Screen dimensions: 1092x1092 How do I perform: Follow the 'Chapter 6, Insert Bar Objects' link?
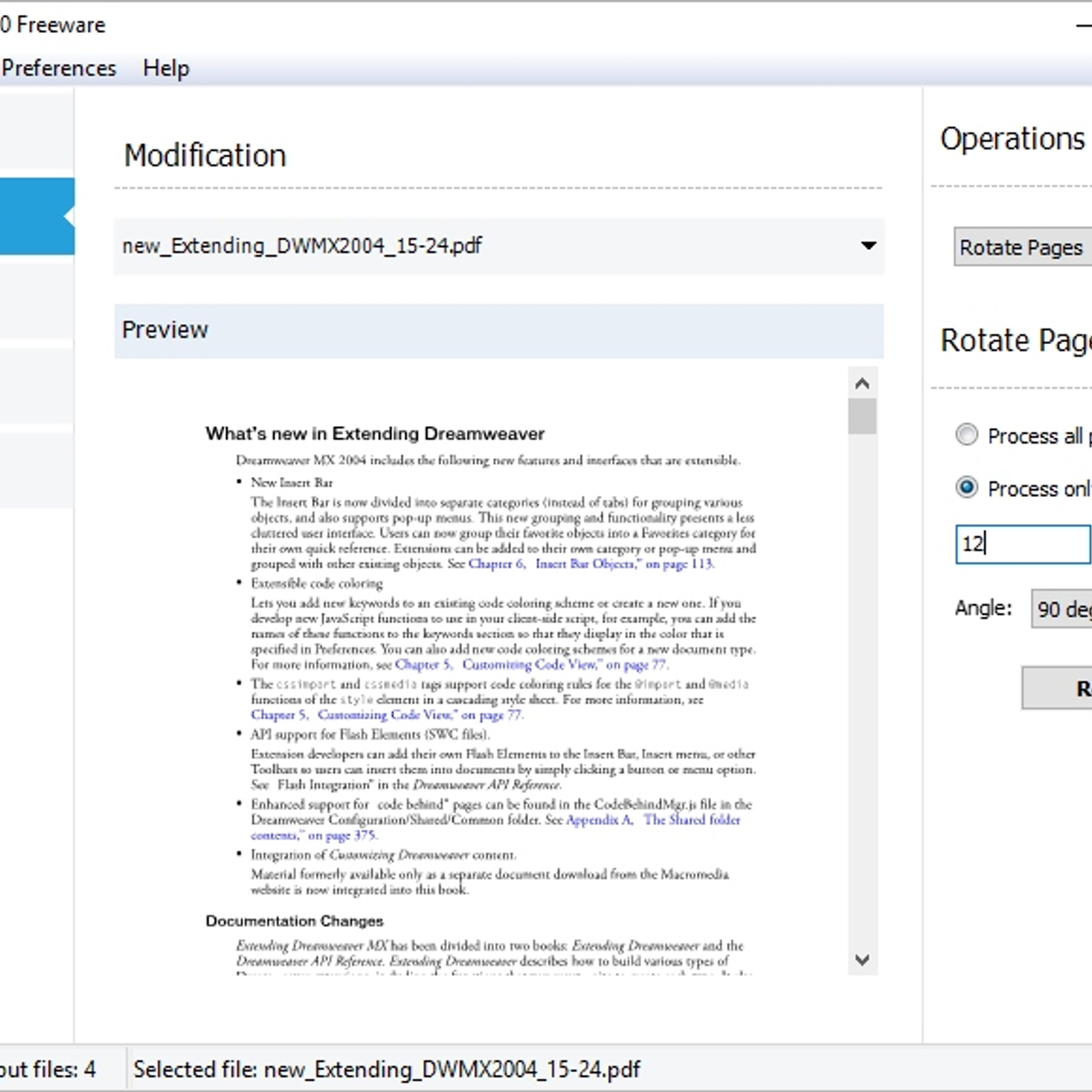[591, 564]
